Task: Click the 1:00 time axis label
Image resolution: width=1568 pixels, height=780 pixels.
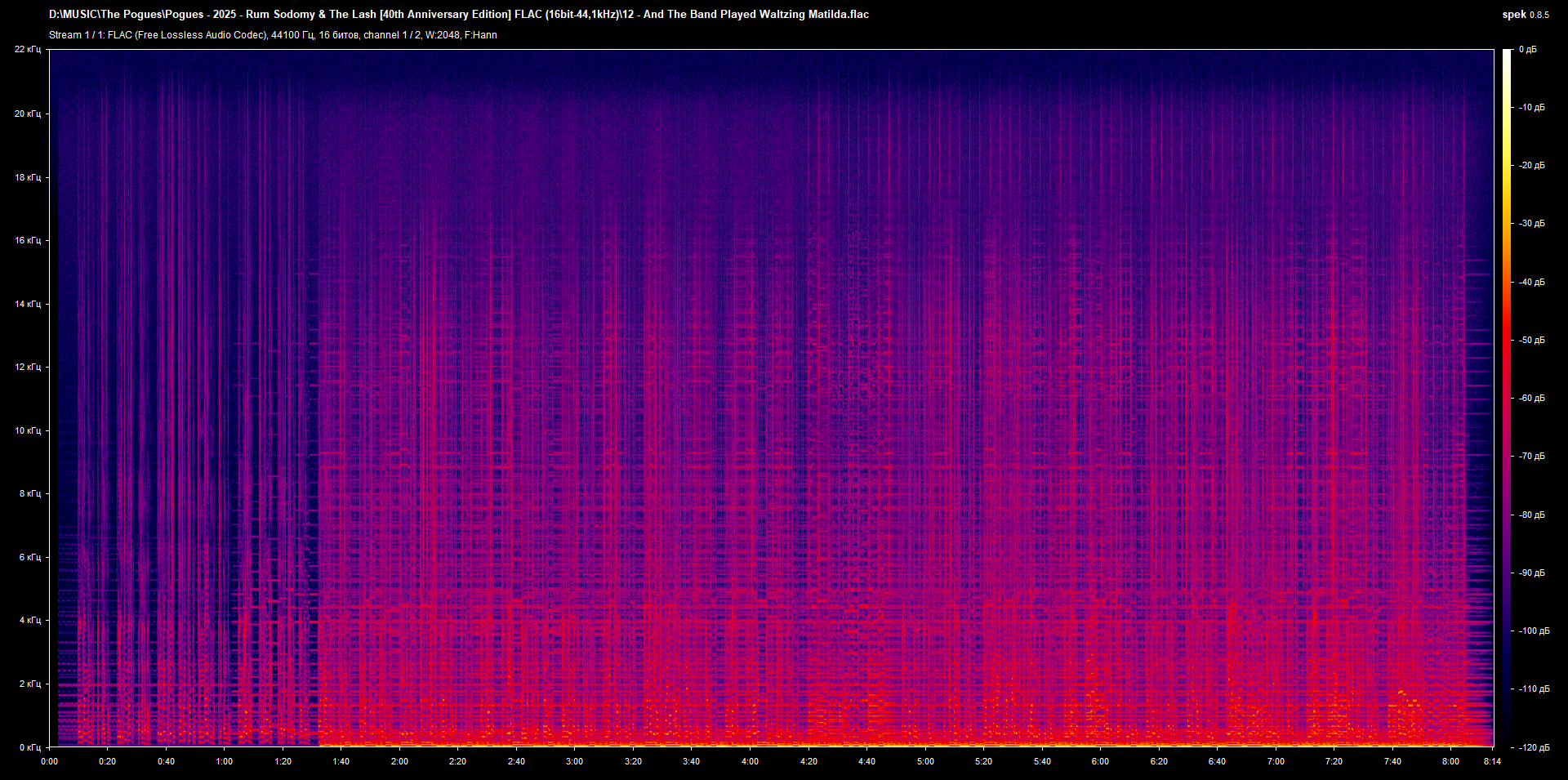Action: [224, 761]
